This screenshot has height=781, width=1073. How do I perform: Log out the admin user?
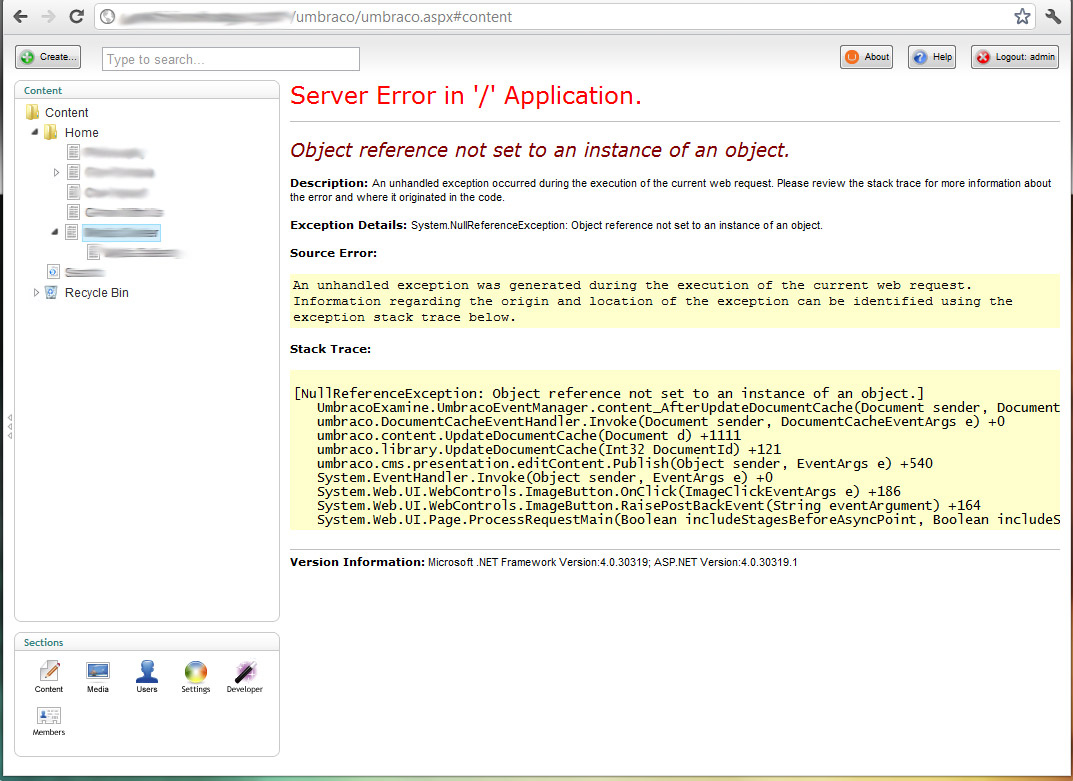point(1015,57)
